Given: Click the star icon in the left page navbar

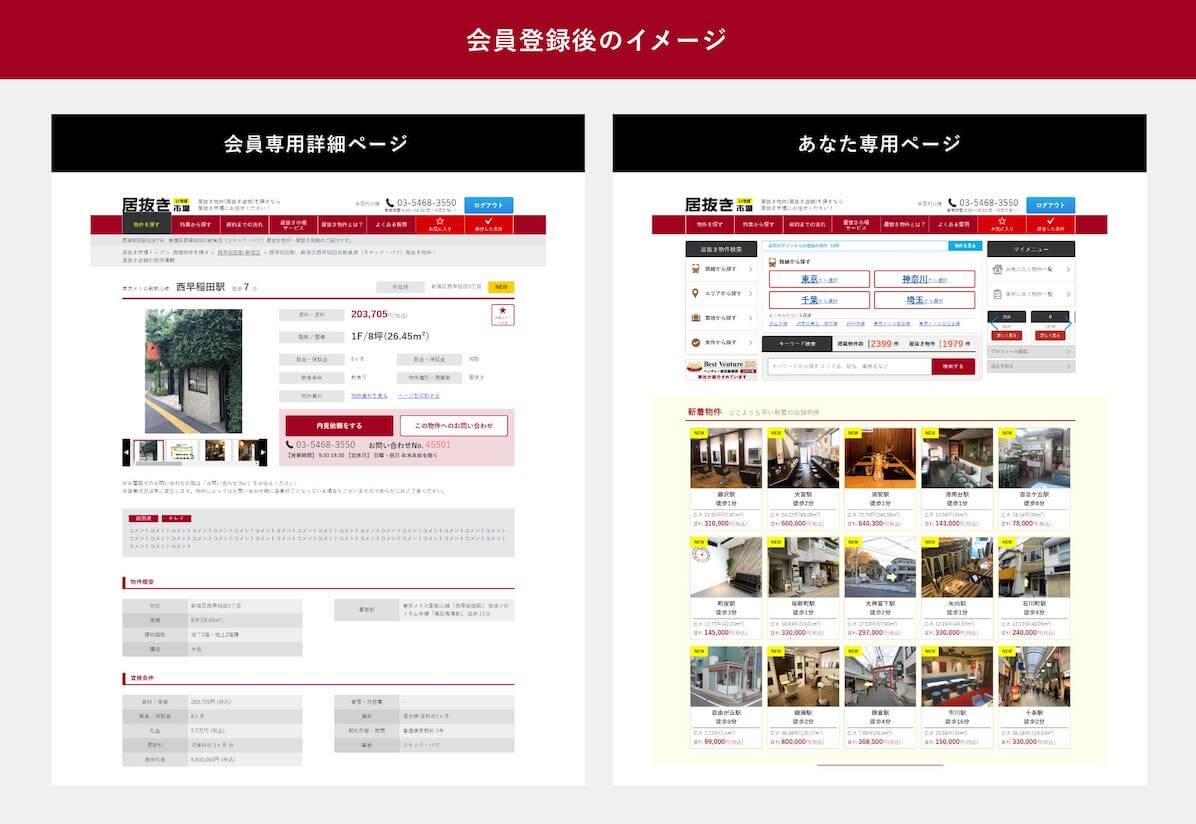Looking at the screenshot, I should pyautogui.click(x=440, y=221).
